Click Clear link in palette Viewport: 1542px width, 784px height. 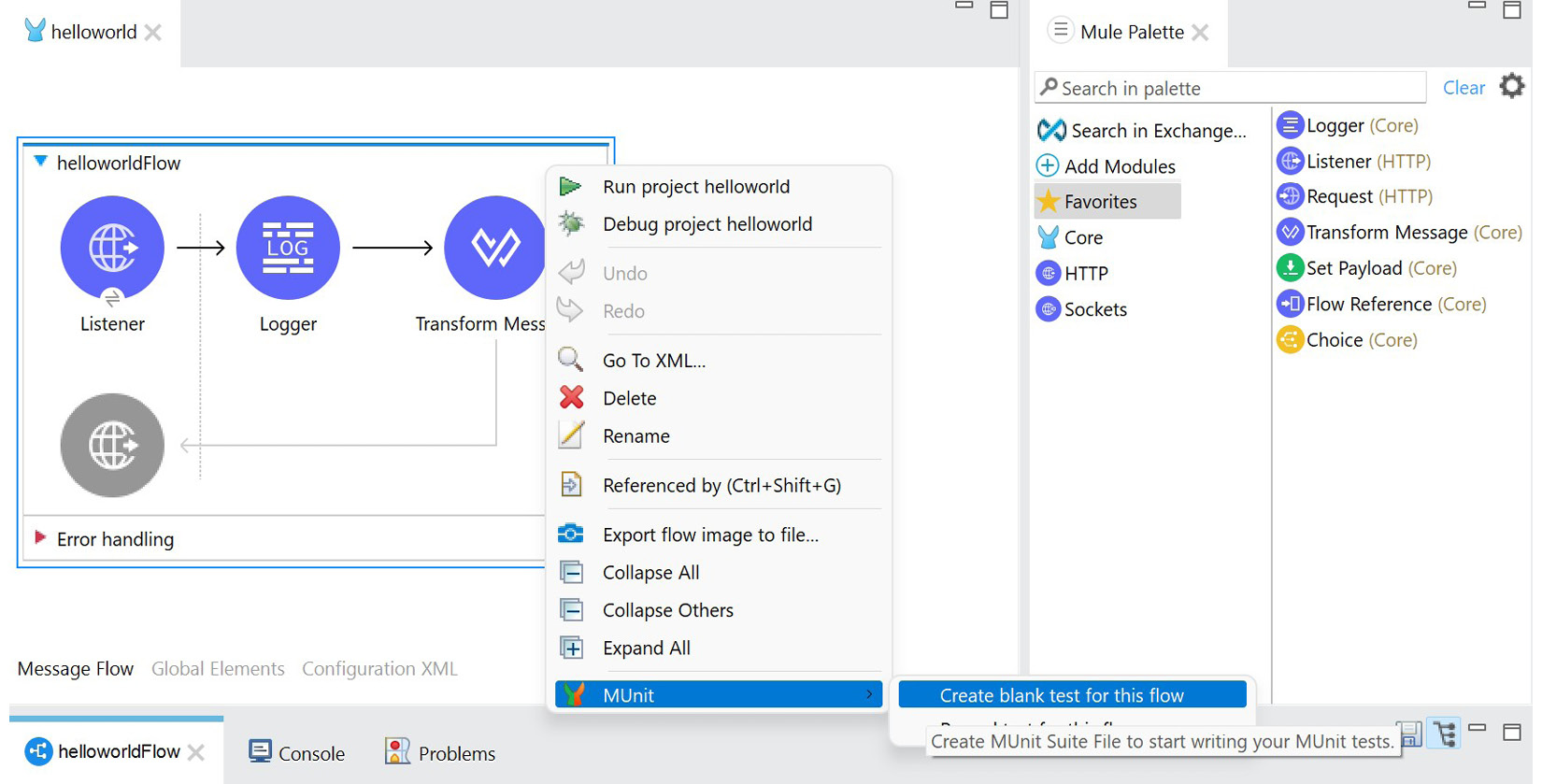point(1463,88)
